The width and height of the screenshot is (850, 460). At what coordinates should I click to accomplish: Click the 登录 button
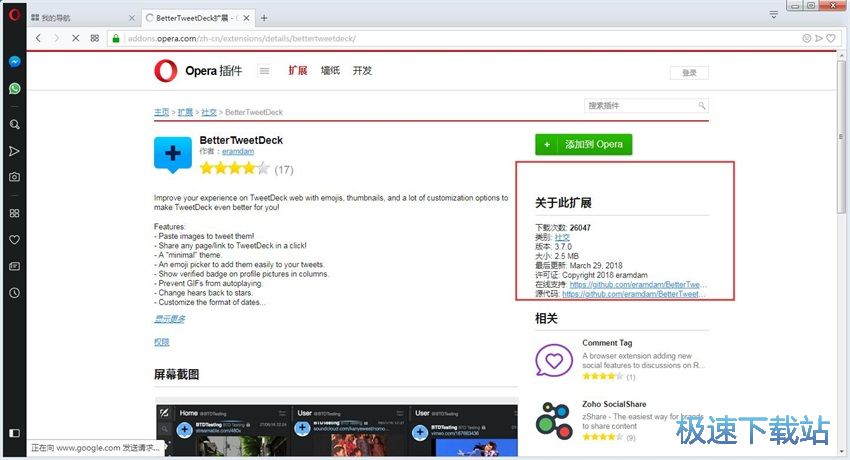click(x=689, y=73)
